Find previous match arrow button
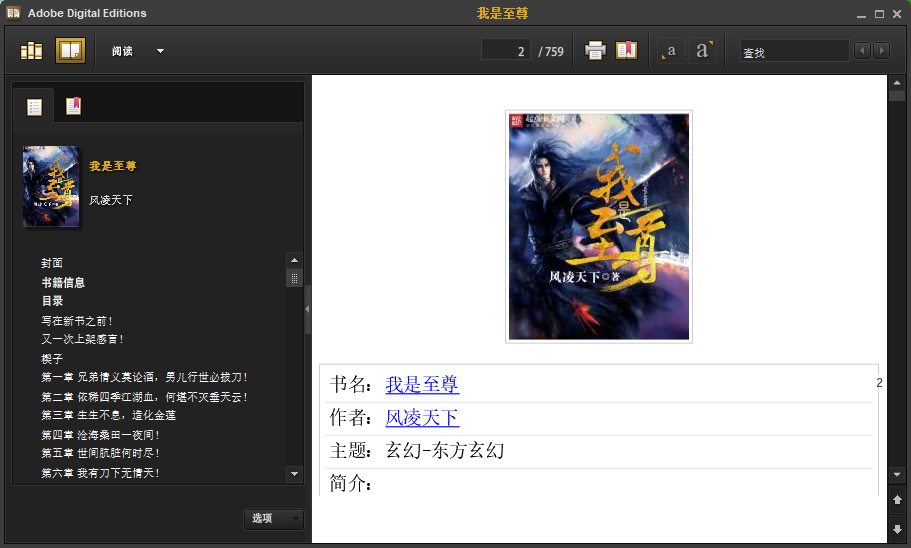Screen dimensions: 911x548 (x=862, y=51)
